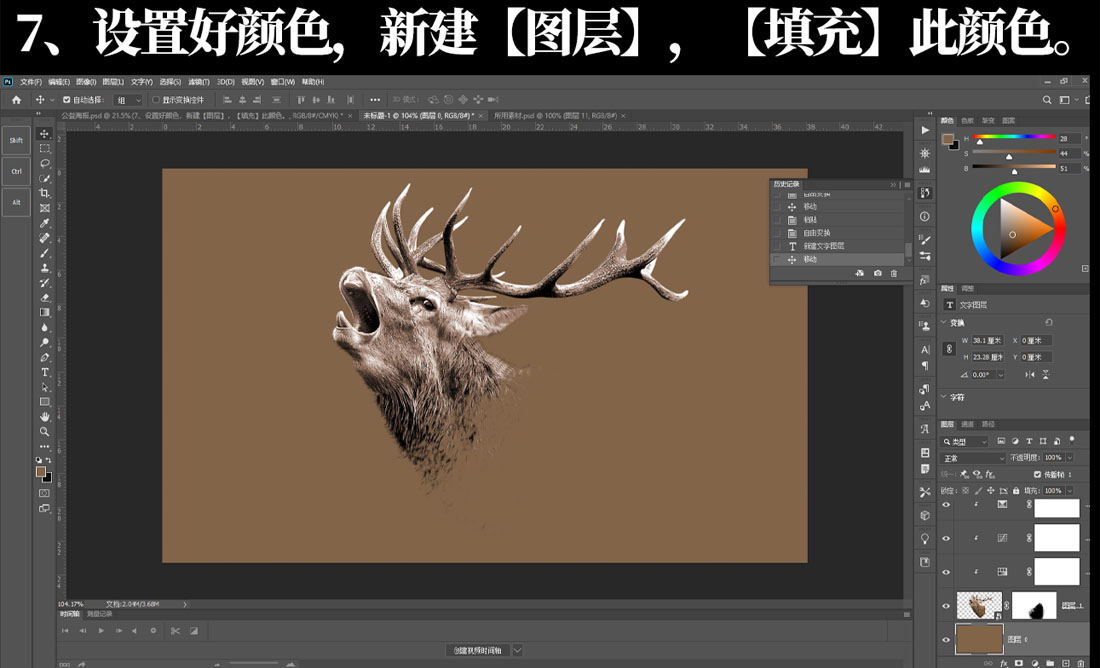Hide the 图层 0 brown layer
This screenshot has height=668, width=1100.
(946, 639)
